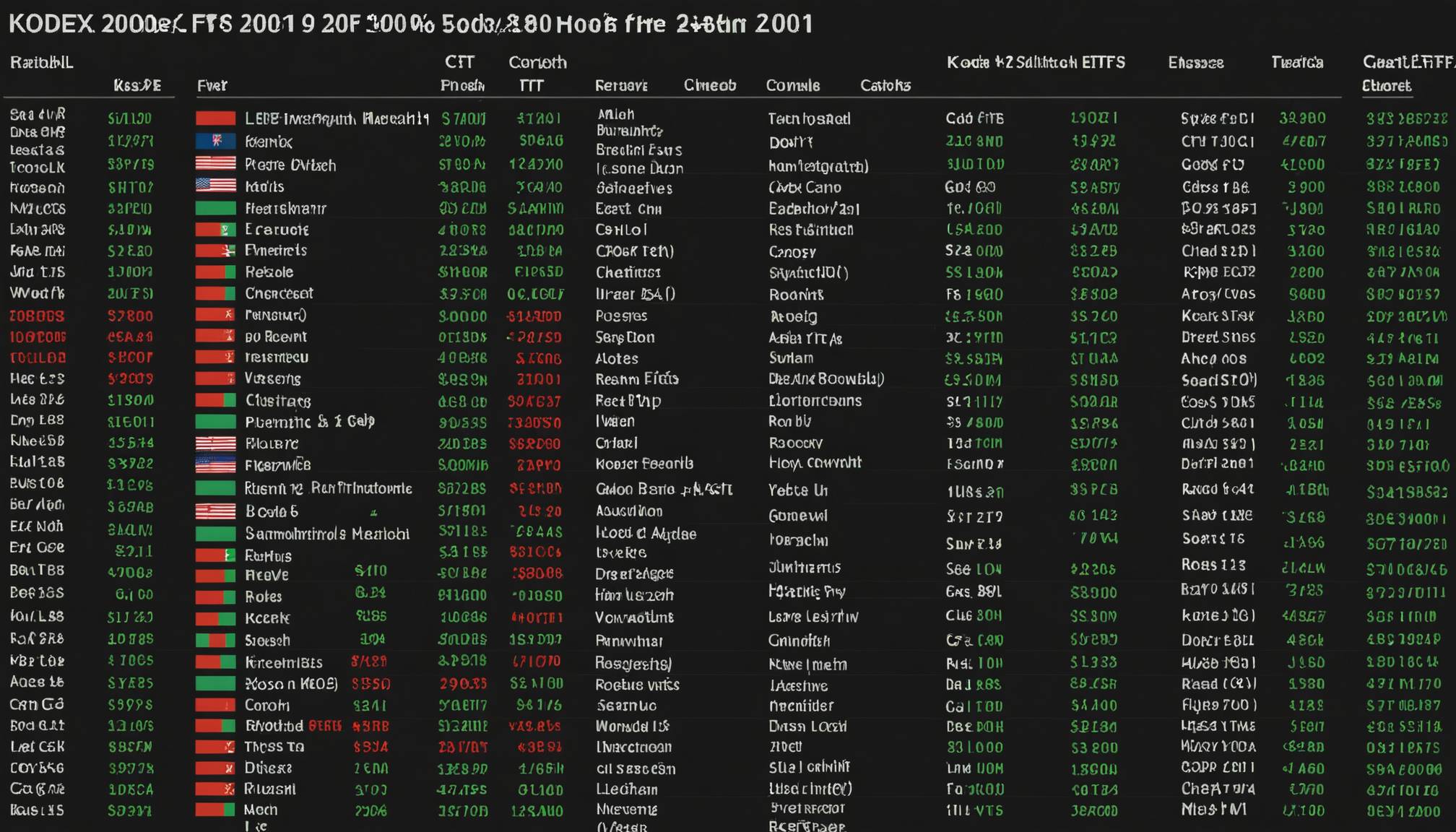Click the striped flag beside "Flalerc"
This screenshot has width=1456, height=832.
coord(215,443)
